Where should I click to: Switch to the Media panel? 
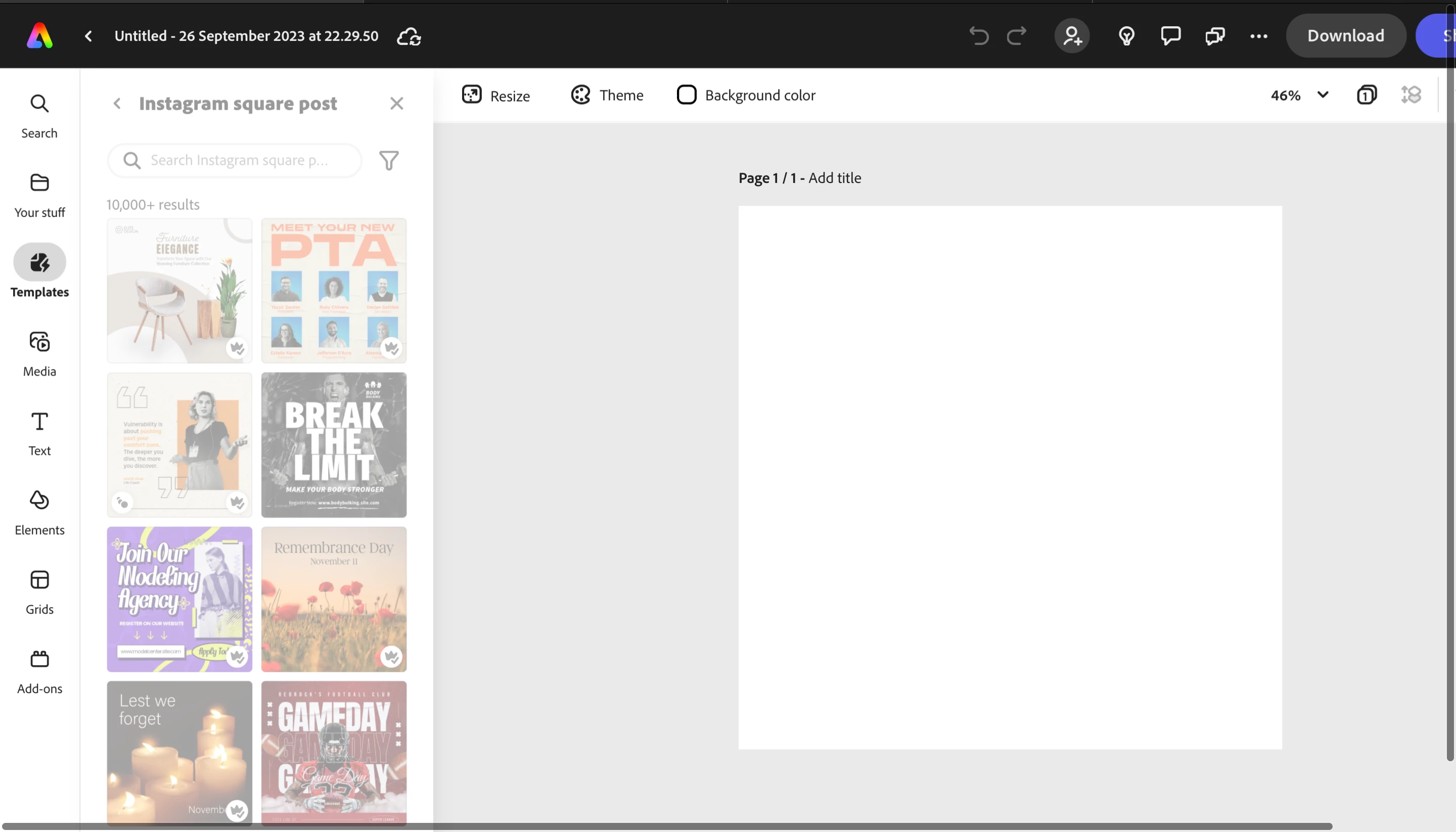[39, 353]
